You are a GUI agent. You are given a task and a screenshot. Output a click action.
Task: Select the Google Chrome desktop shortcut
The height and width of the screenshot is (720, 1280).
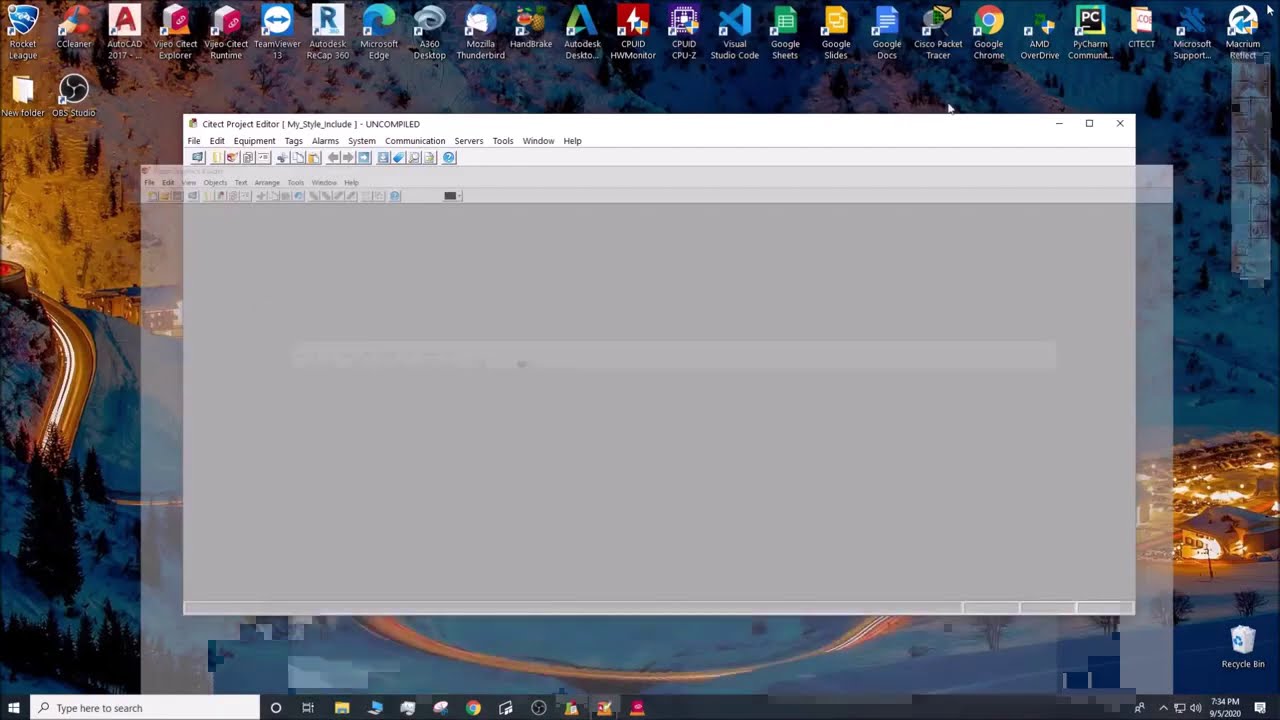click(988, 32)
